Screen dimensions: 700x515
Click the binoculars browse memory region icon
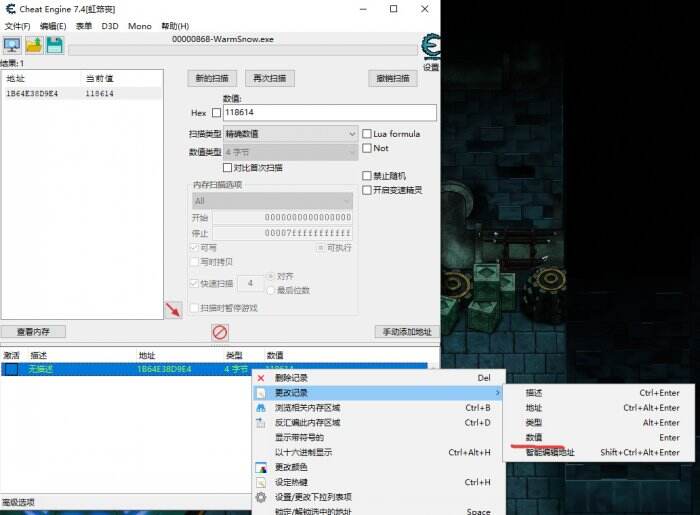(261, 408)
